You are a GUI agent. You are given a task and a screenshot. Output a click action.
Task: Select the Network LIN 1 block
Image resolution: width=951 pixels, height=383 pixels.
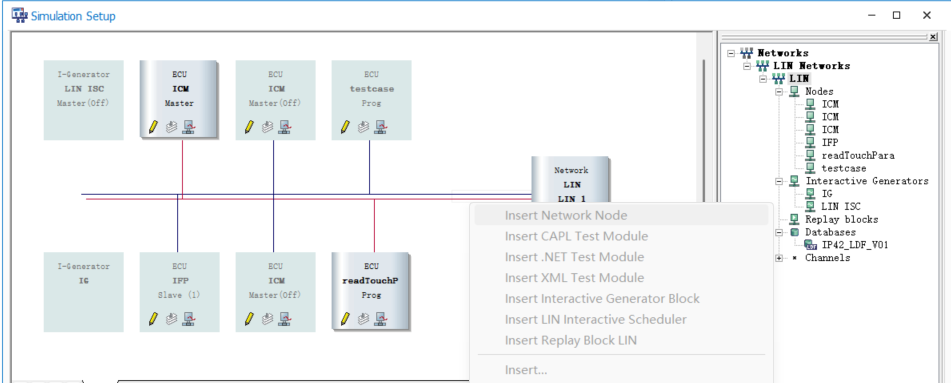571,180
